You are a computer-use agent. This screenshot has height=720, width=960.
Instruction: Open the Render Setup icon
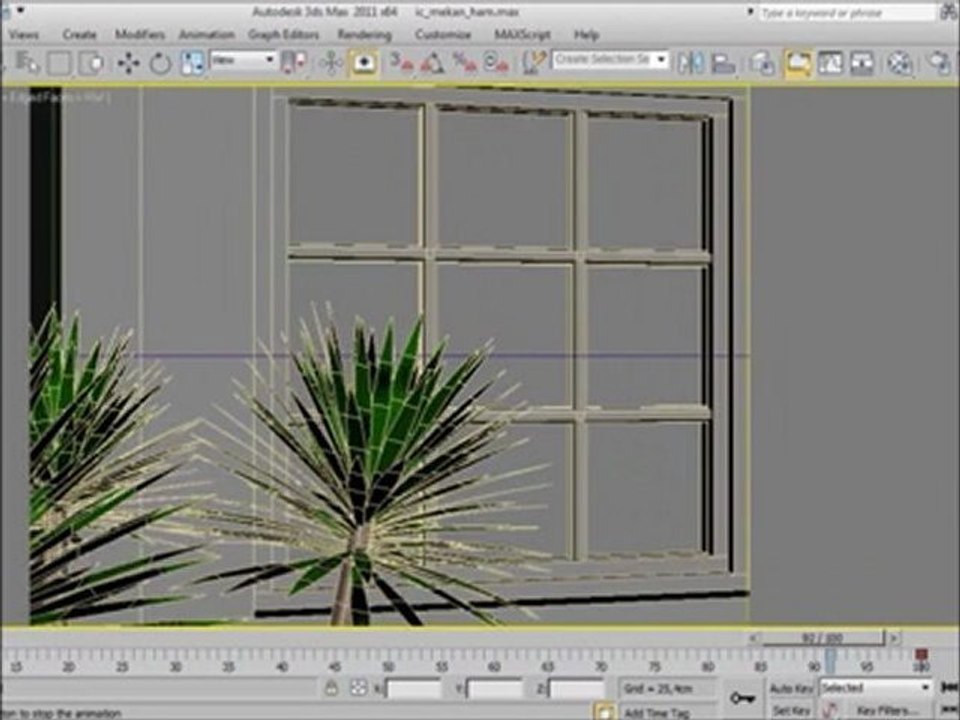click(x=939, y=64)
